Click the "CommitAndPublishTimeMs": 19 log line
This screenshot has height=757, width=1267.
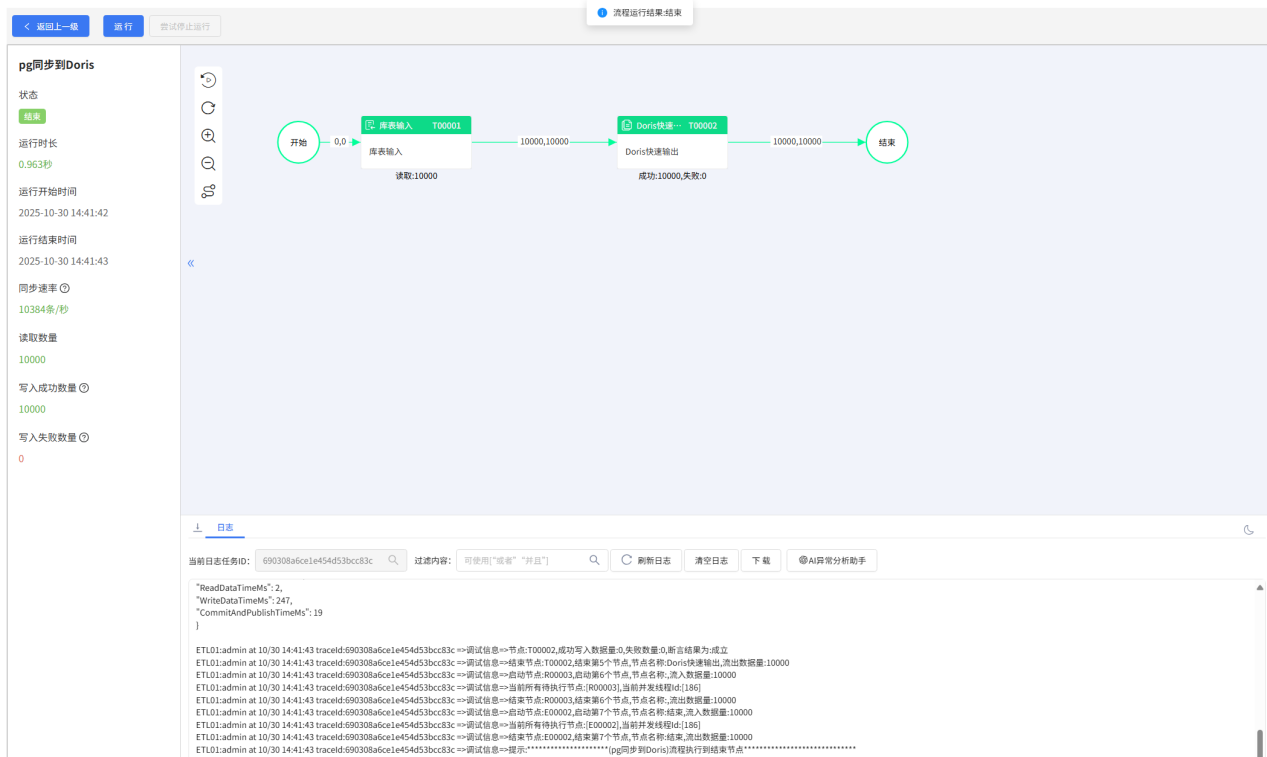tap(259, 612)
